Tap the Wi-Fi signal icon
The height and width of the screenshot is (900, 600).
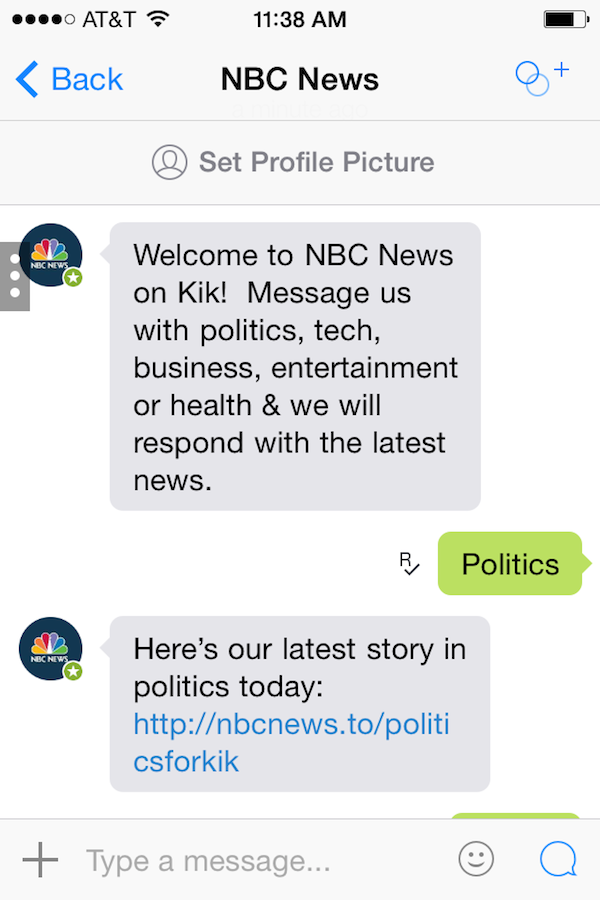pos(157,19)
